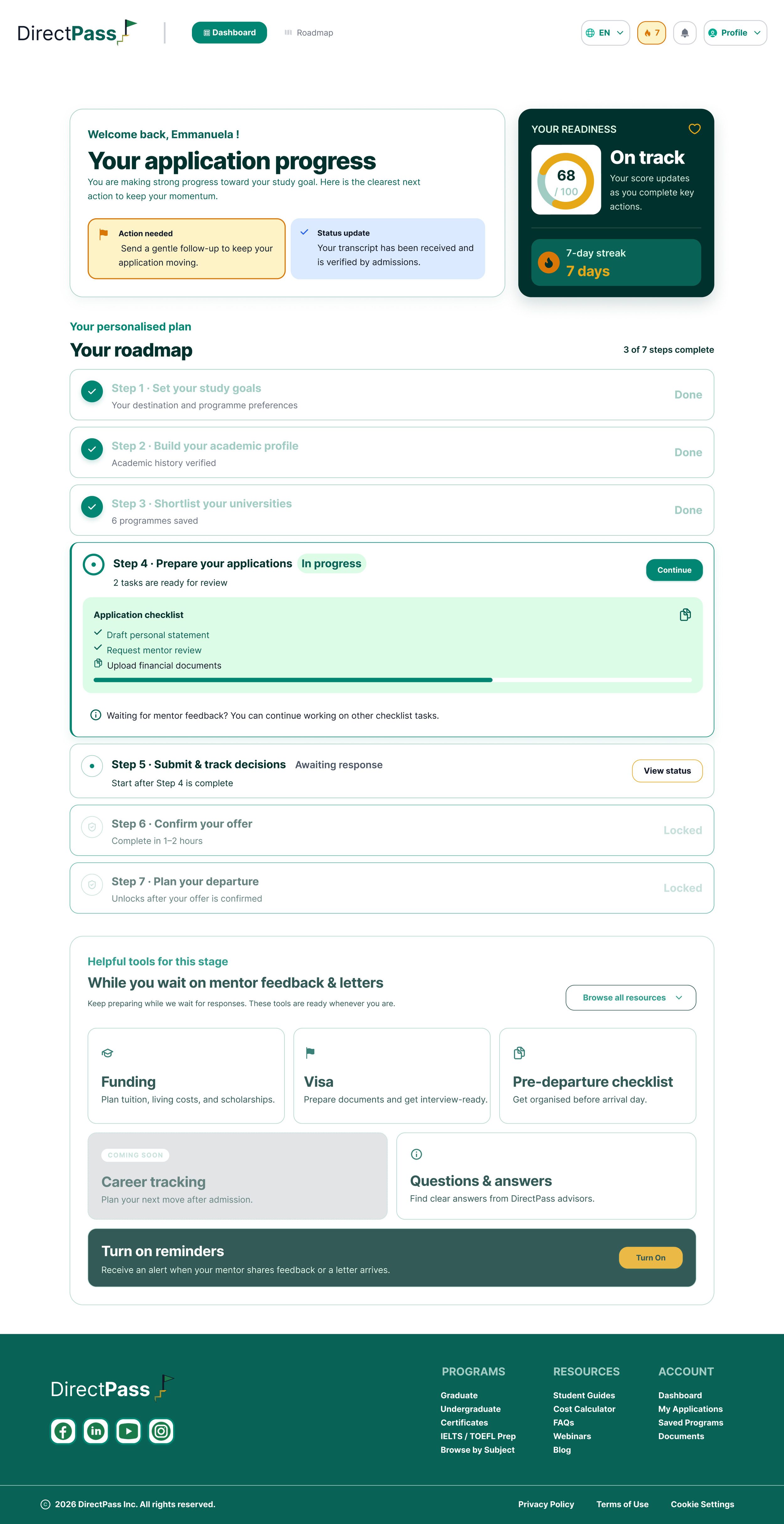The height and width of the screenshot is (1524, 784).
Task: Click the heart icon in readiness card
Action: coord(695,129)
